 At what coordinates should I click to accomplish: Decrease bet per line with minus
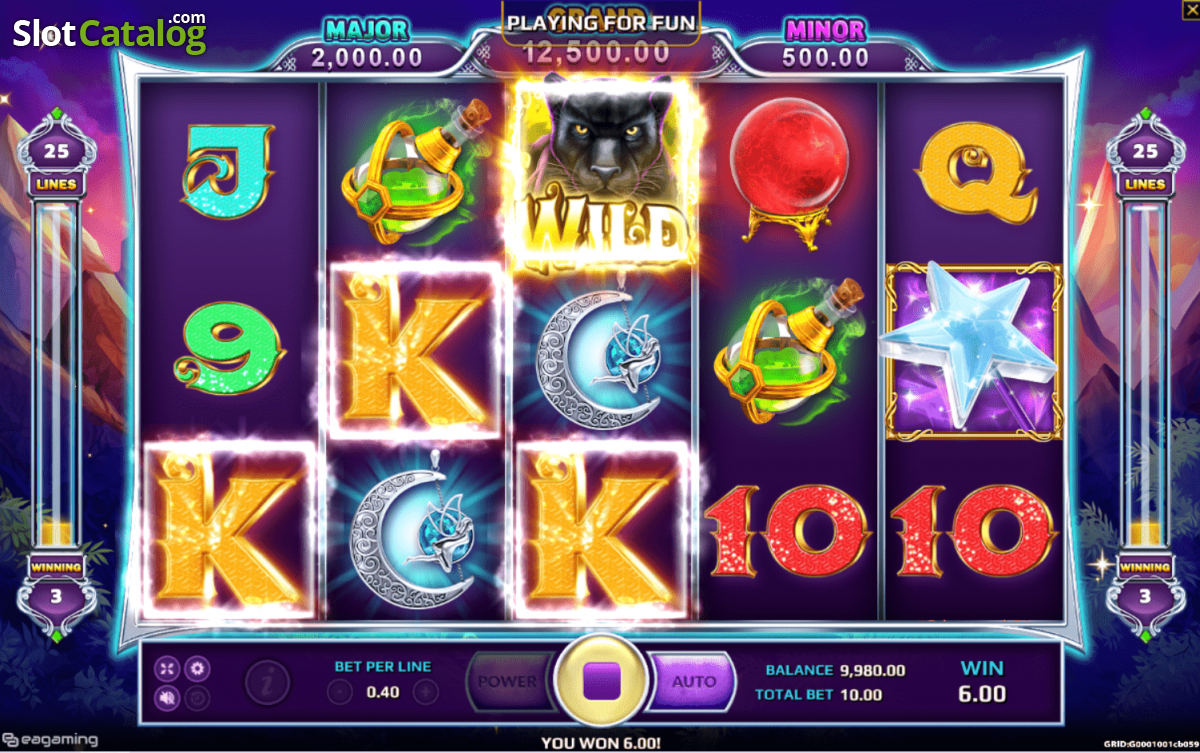coord(341,691)
